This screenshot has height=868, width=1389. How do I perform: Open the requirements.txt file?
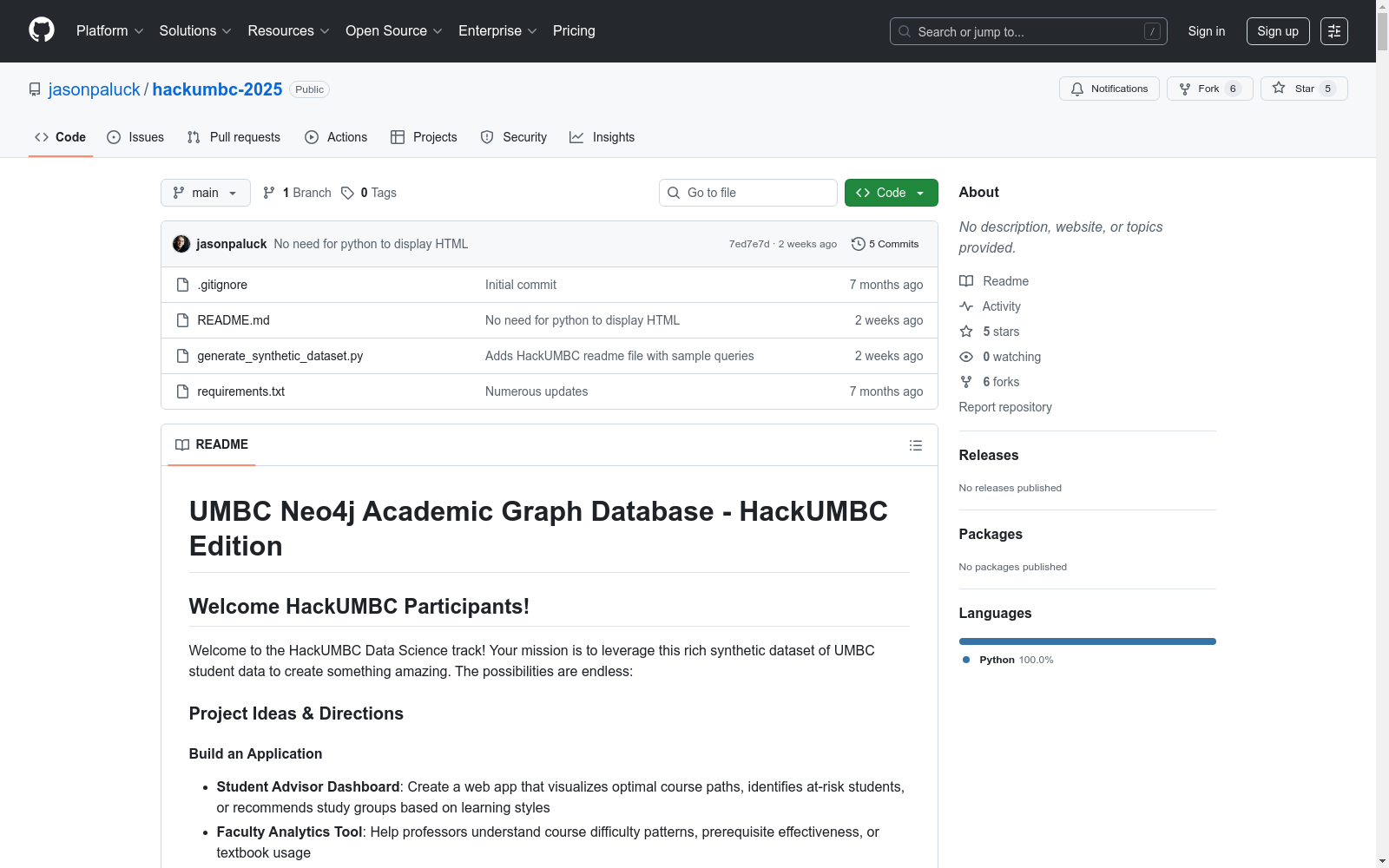[x=241, y=391]
